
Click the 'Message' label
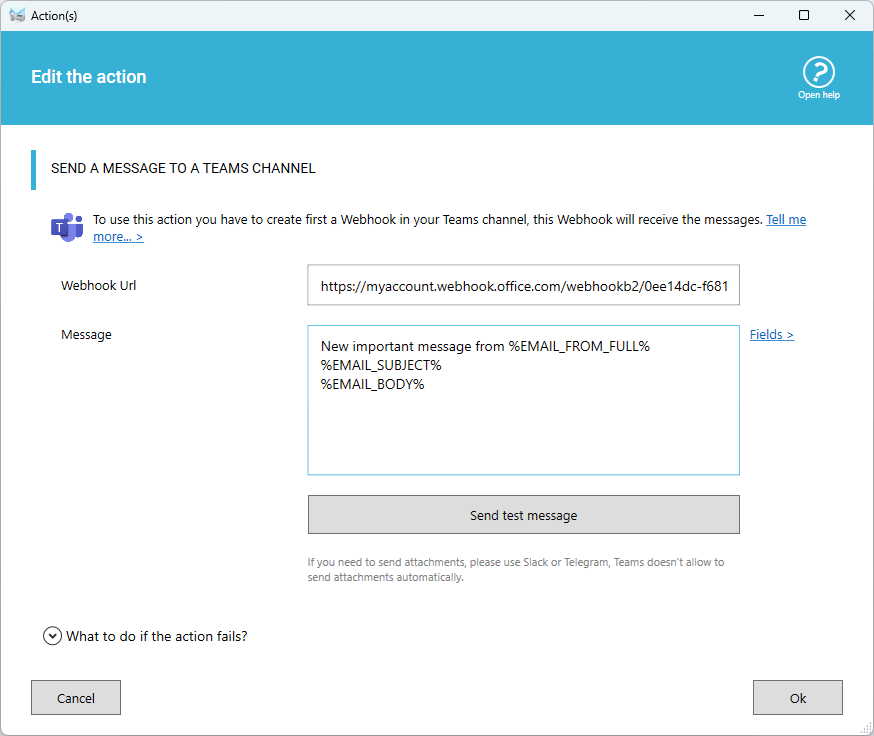click(86, 335)
